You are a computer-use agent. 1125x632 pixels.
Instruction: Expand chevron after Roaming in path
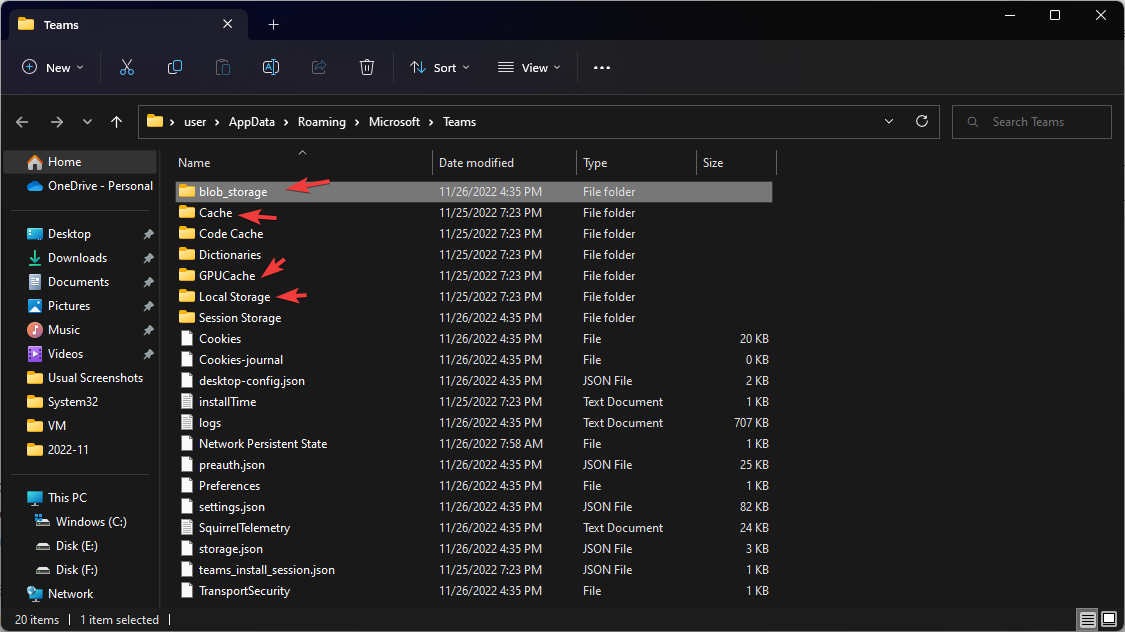click(357, 122)
